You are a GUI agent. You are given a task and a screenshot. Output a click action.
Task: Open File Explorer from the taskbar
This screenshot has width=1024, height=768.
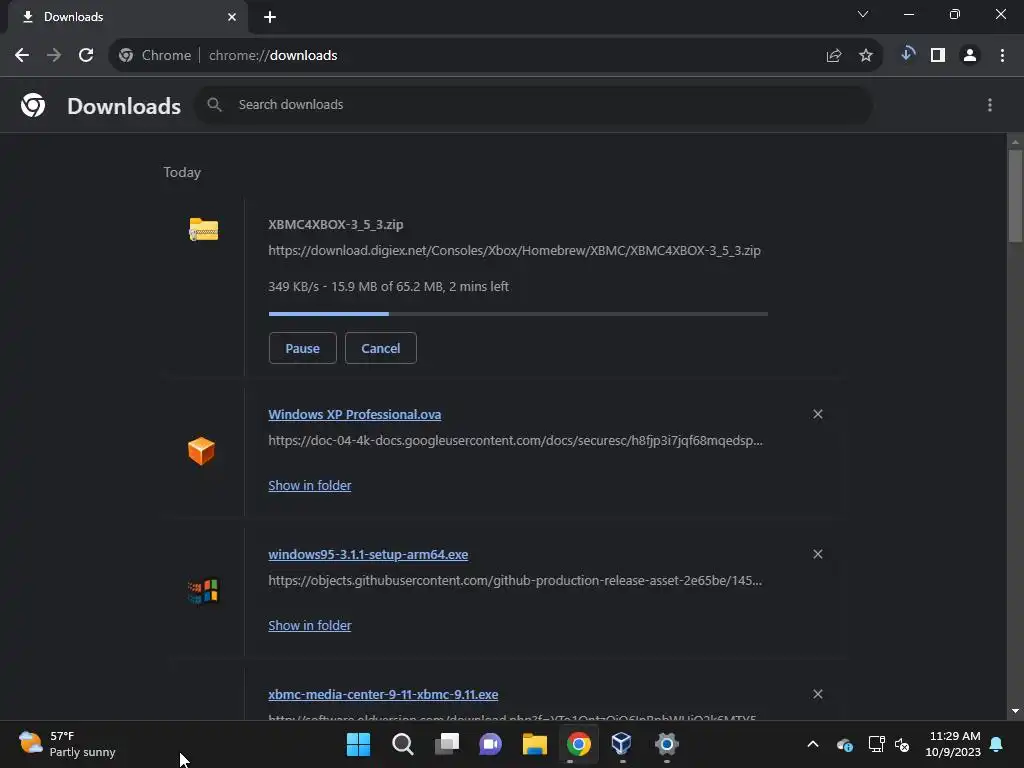pos(534,744)
